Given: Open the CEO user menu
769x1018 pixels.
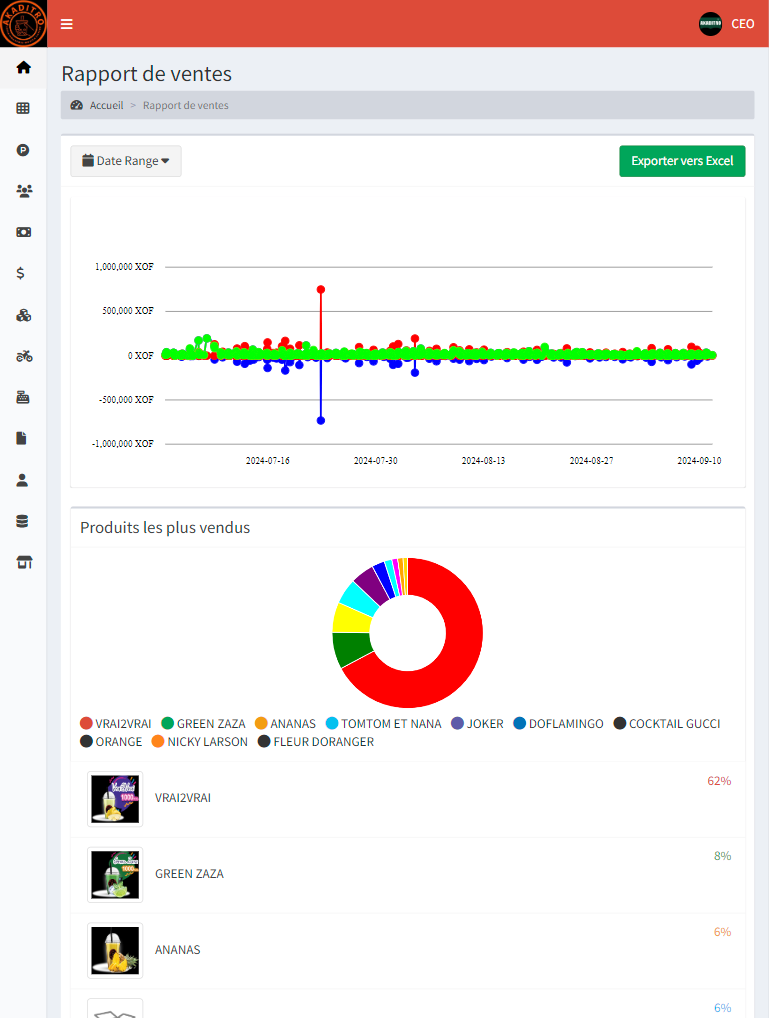Looking at the screenshot, I should coord(727,24).
